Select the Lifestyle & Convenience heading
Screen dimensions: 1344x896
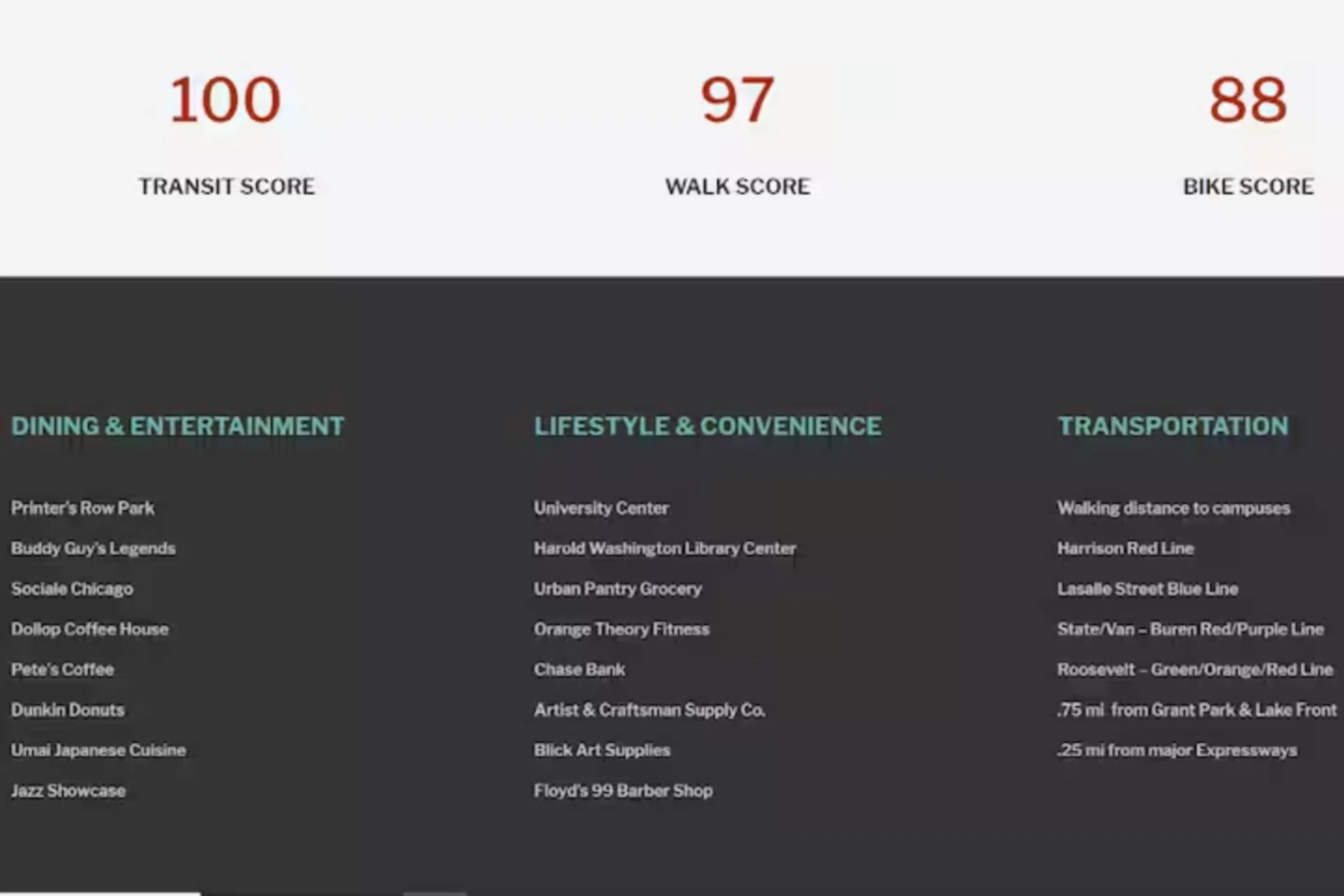click(x=707, y=426)
